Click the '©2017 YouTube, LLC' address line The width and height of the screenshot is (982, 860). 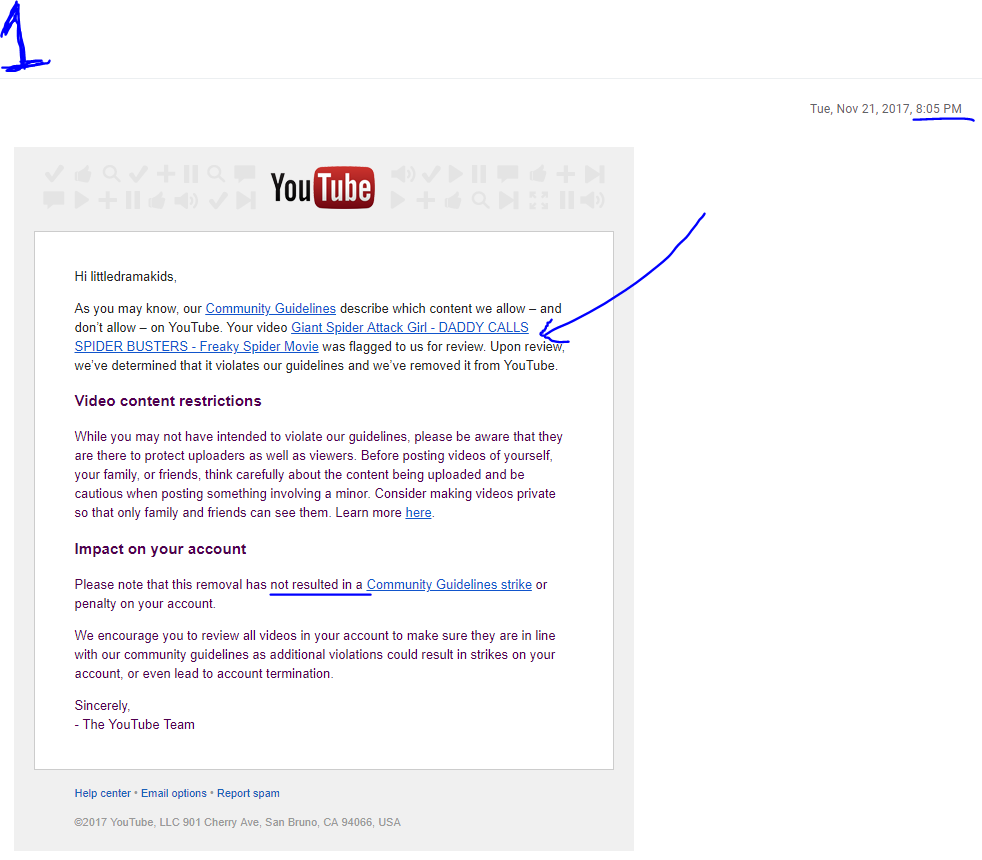[x=237, y=822]
